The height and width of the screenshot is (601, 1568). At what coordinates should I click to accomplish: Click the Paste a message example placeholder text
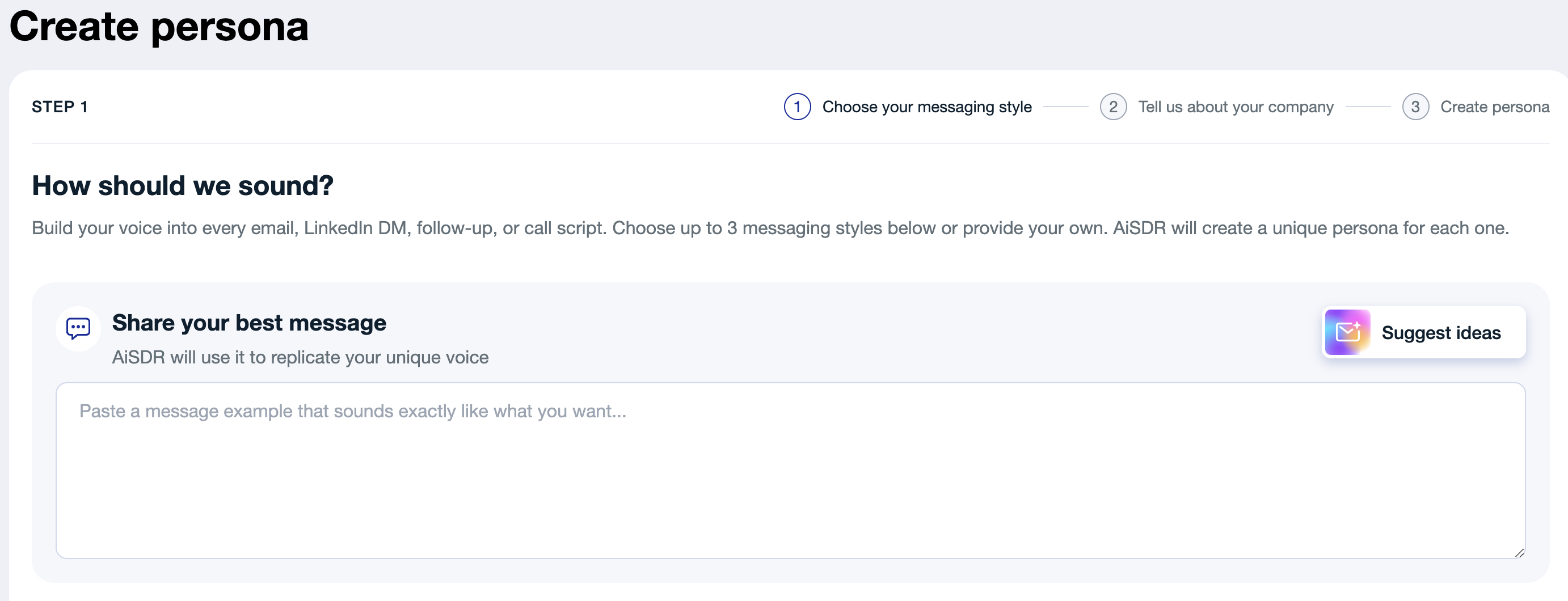[352, 411]
